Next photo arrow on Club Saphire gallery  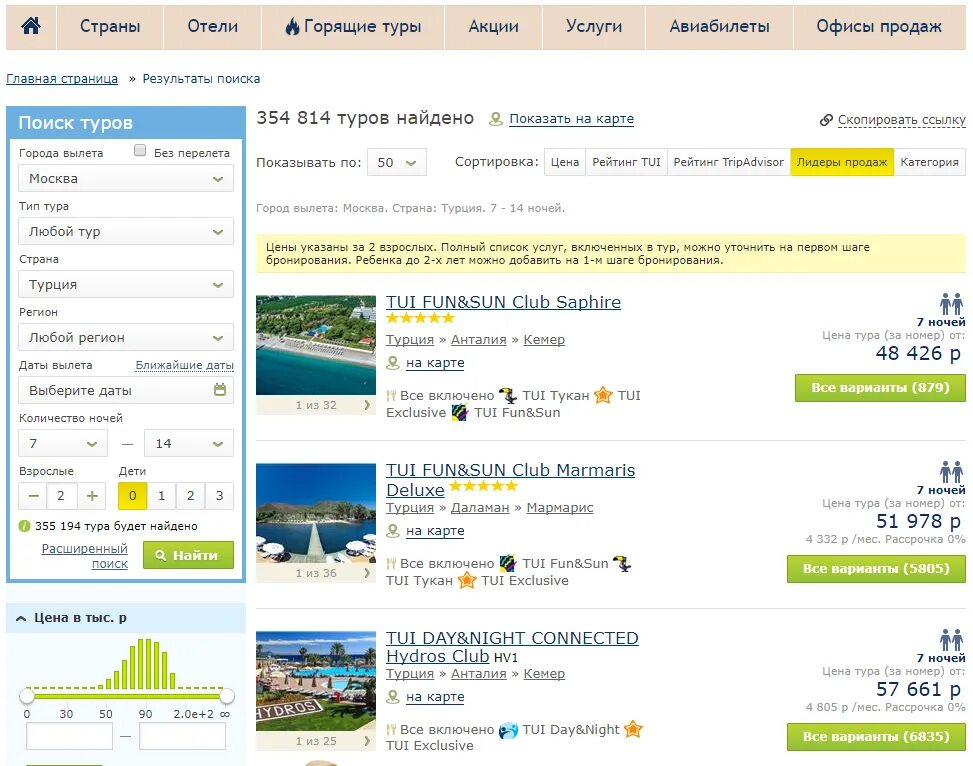(x=367, y=405)
